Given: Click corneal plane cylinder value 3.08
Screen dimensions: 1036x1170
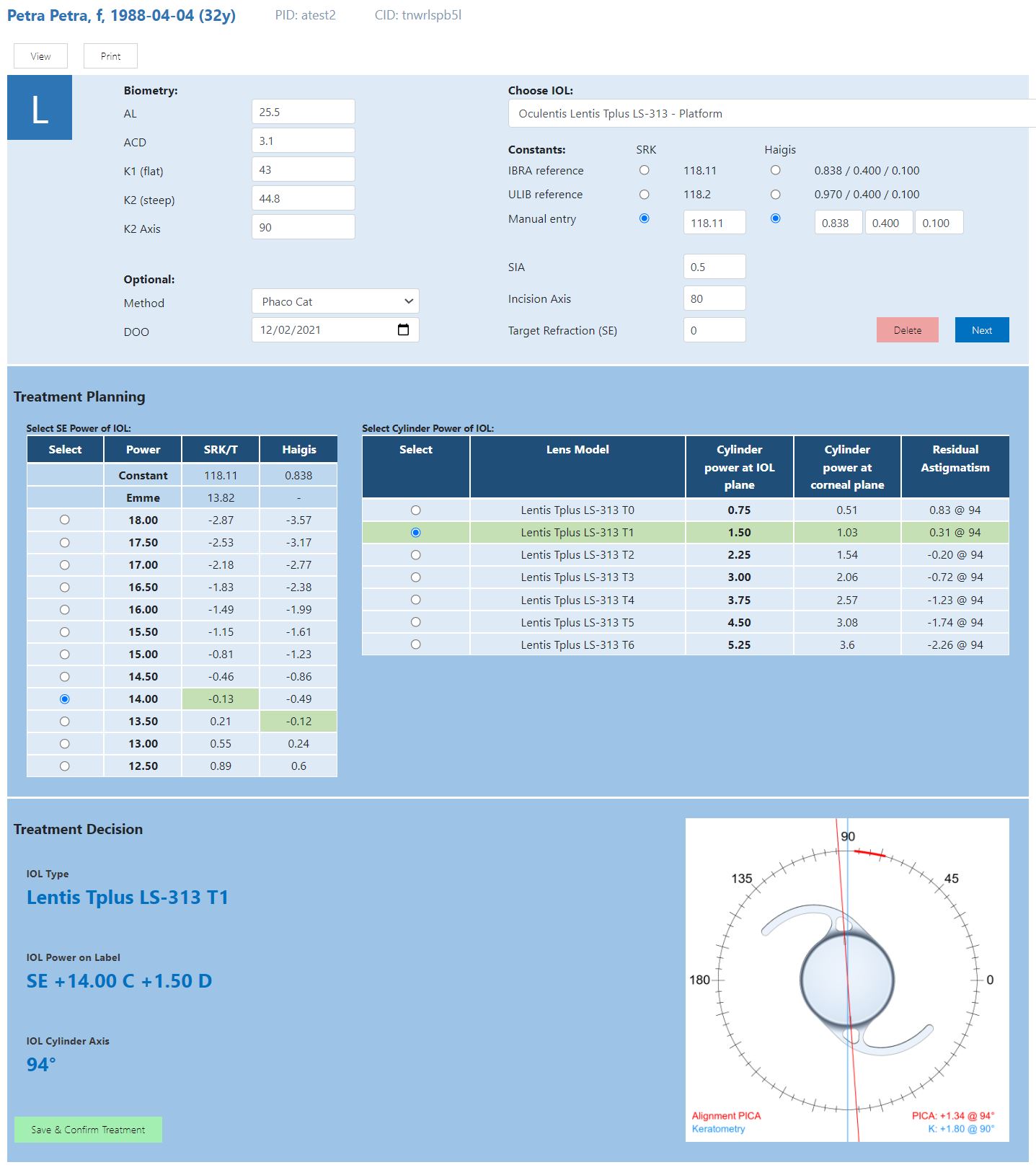Looking at the screenshot, I should [847, 622].
